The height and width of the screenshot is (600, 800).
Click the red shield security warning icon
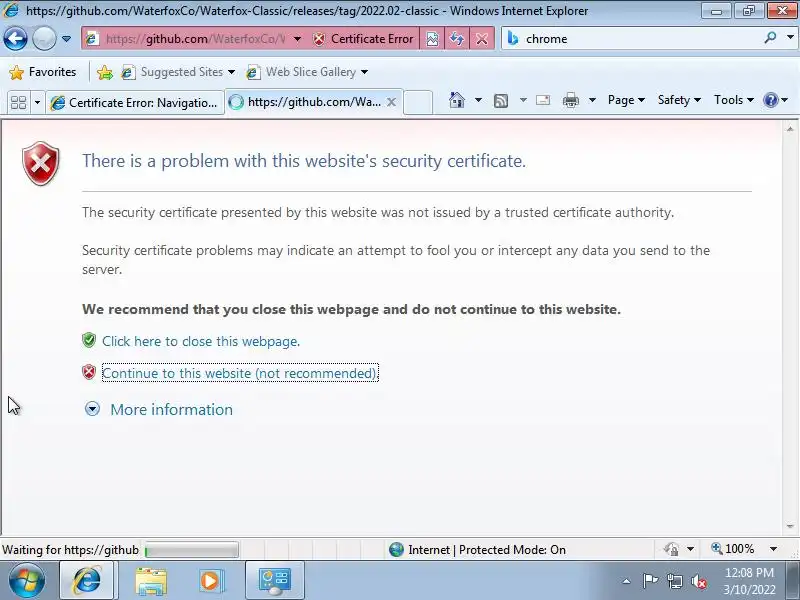41,164
